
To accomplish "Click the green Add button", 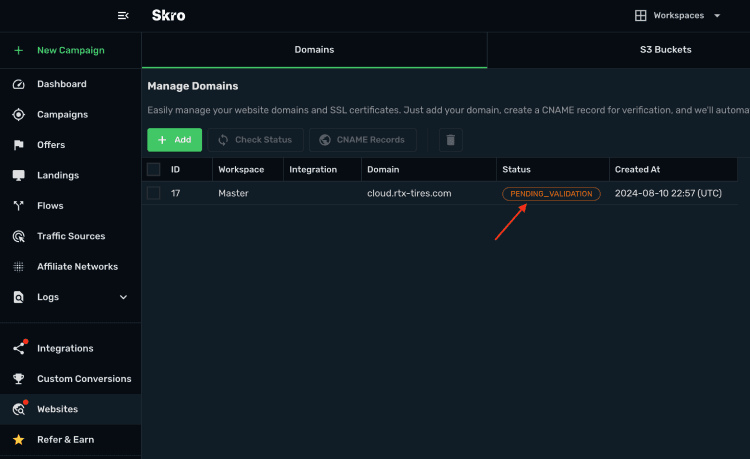I will 175,140.
